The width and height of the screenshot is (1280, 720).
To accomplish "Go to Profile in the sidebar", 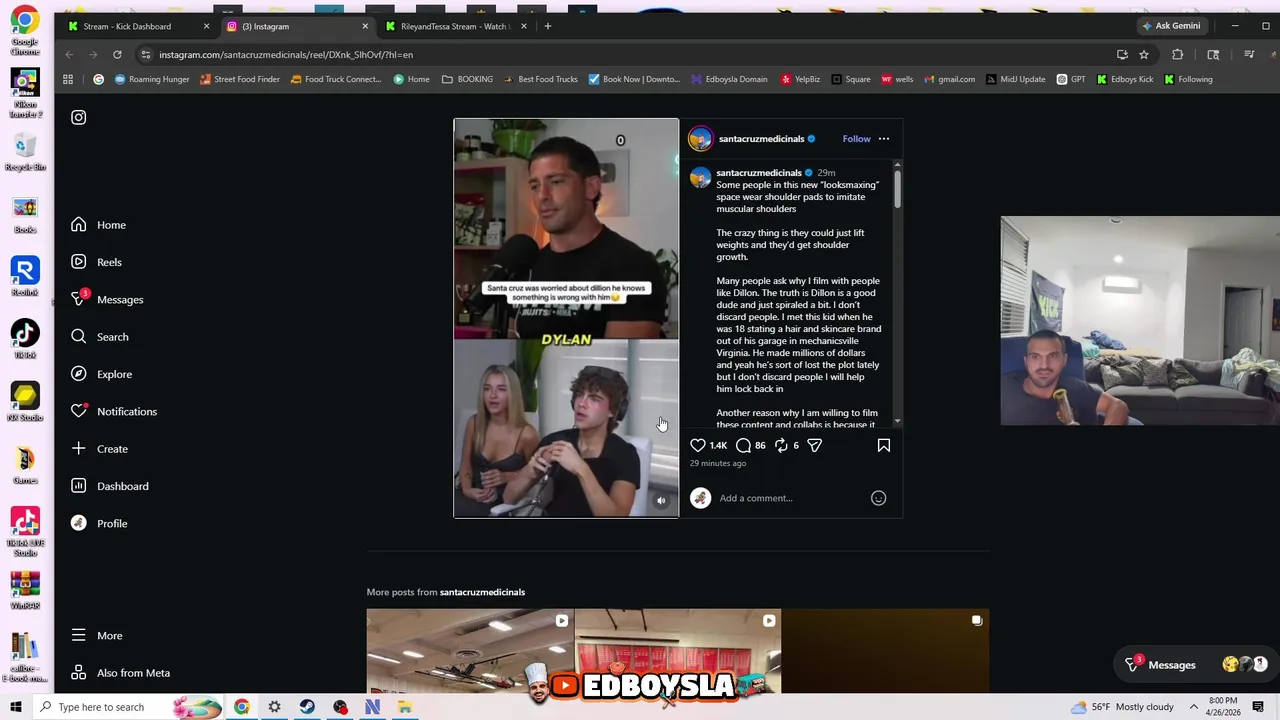I will point(99,523).
